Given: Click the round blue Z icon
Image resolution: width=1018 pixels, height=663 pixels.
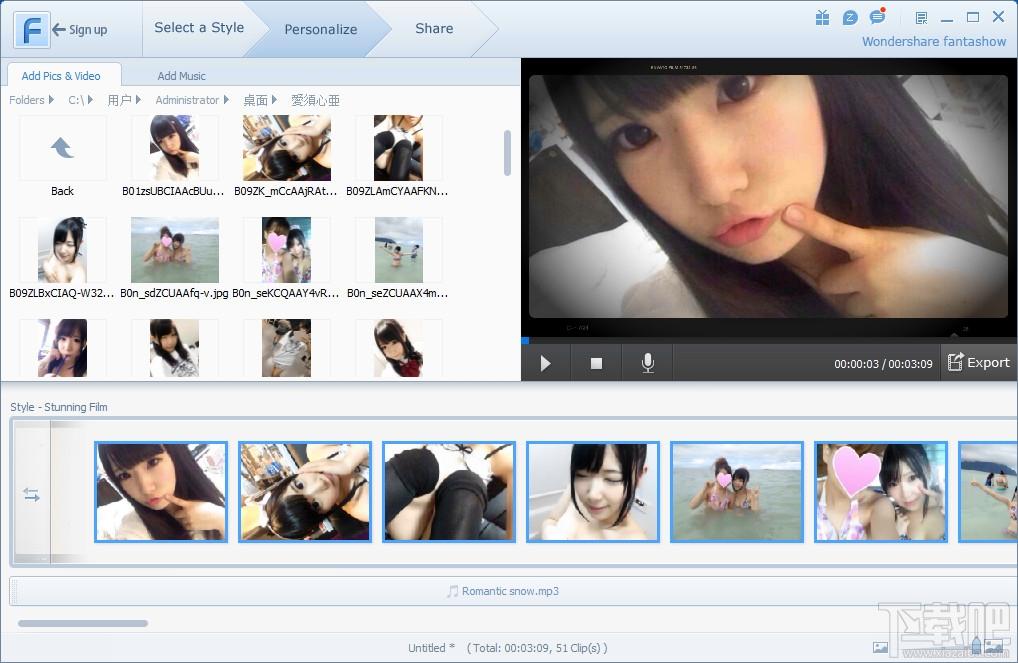Looking at the screenshot, I should (850, 17).
